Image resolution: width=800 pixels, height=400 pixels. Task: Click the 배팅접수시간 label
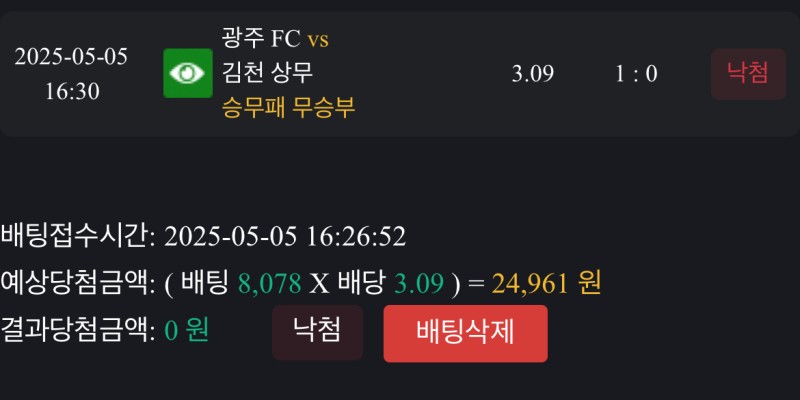(77, 237)
